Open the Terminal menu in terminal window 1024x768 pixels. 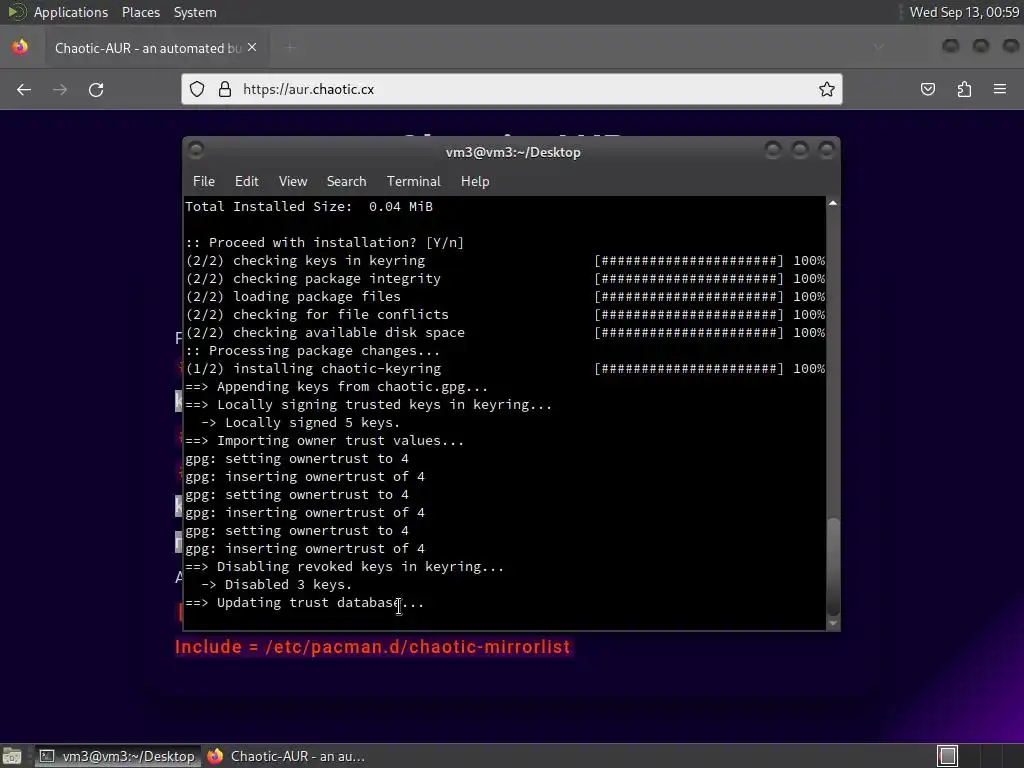click(x=413, y=182)
